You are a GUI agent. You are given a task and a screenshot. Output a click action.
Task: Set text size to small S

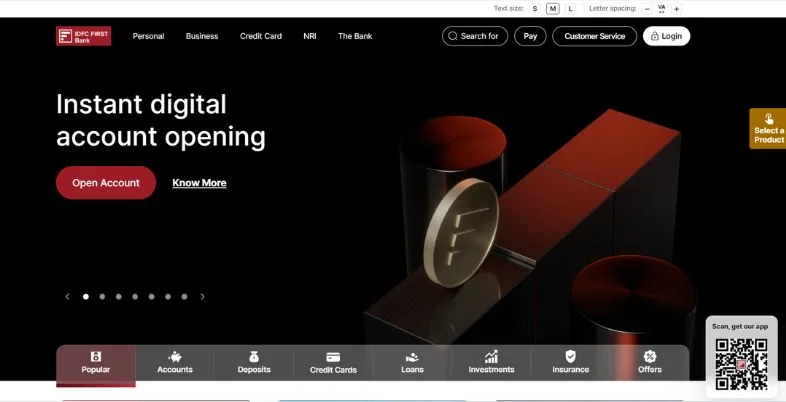tap(535, 9)
